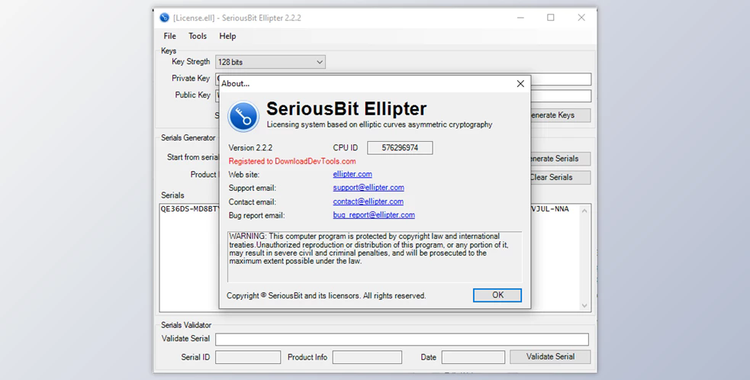Open the ellipter.com website link

tap(353, 174)
